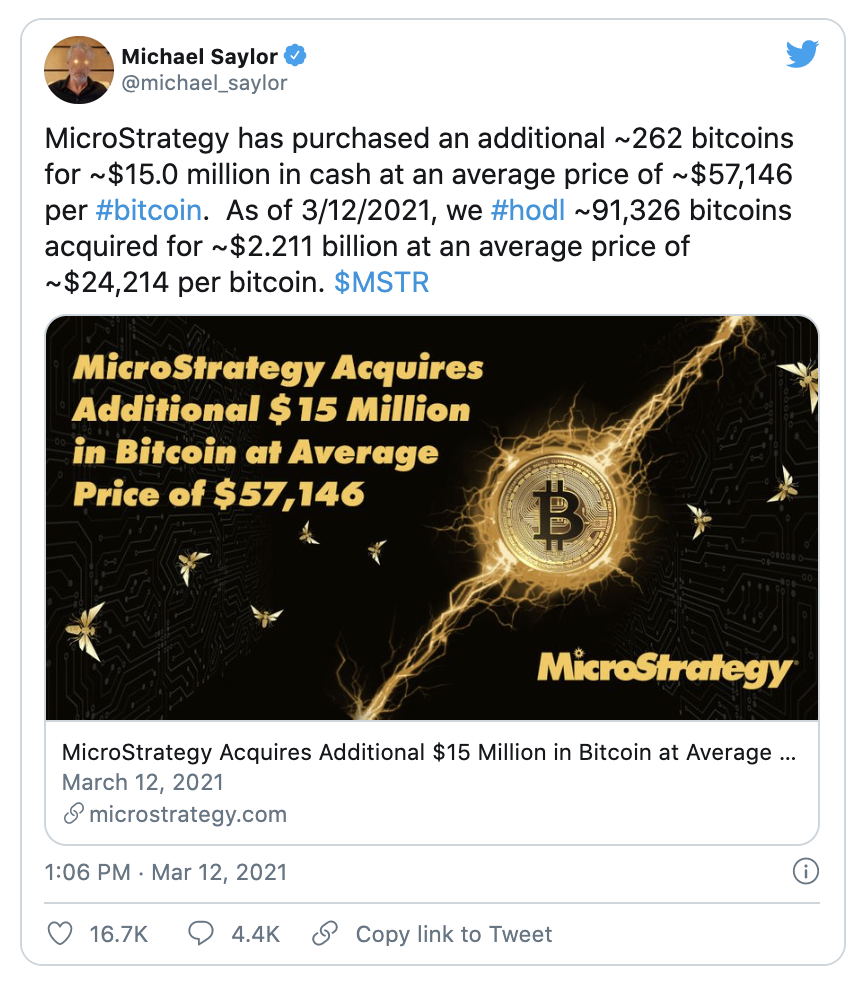Screen dimensions: 864x986
Task: Open the @michael_saylor handle link
Action: coord(204,83)
